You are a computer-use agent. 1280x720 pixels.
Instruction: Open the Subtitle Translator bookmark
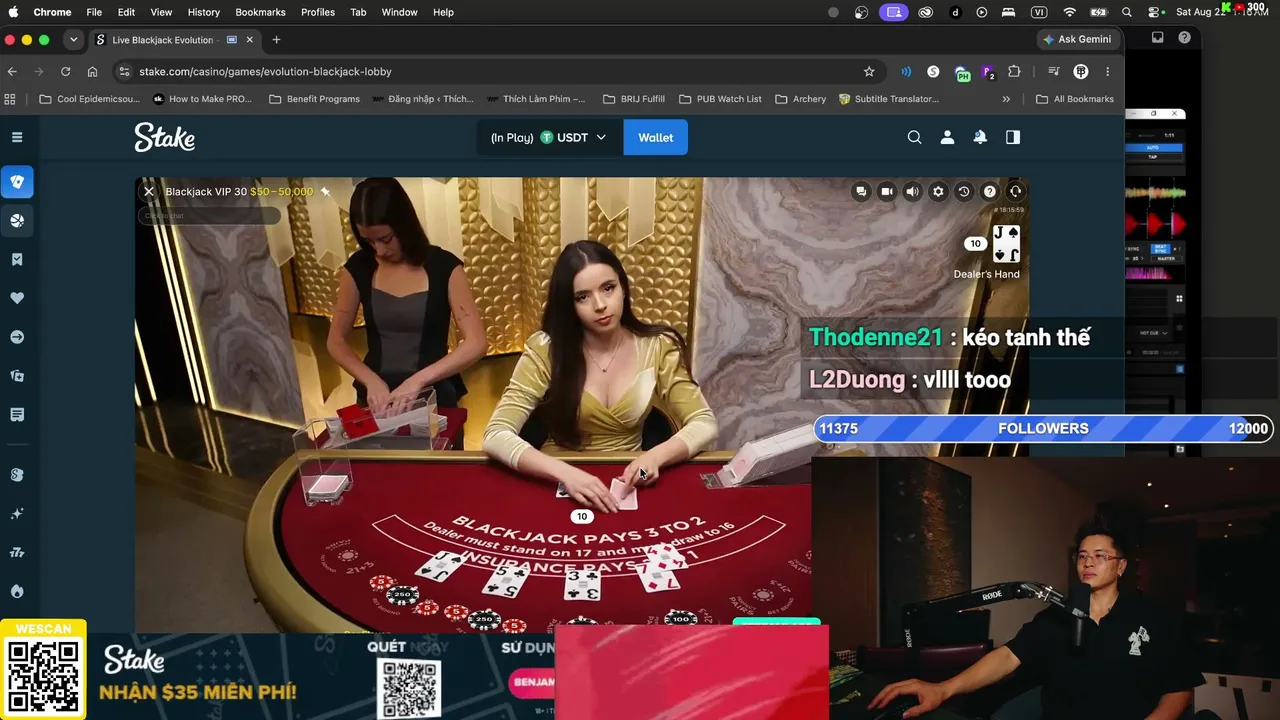(x=889, y=99)
